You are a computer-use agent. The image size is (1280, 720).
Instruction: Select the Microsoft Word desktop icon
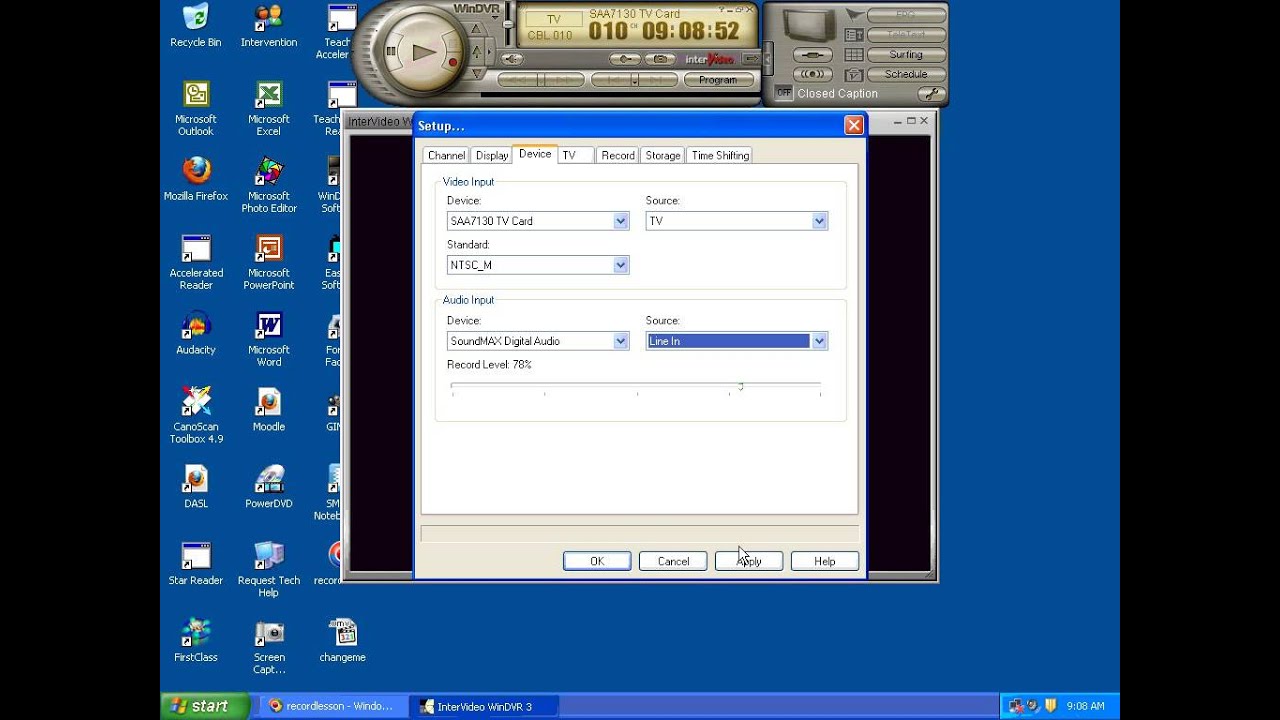269,339
